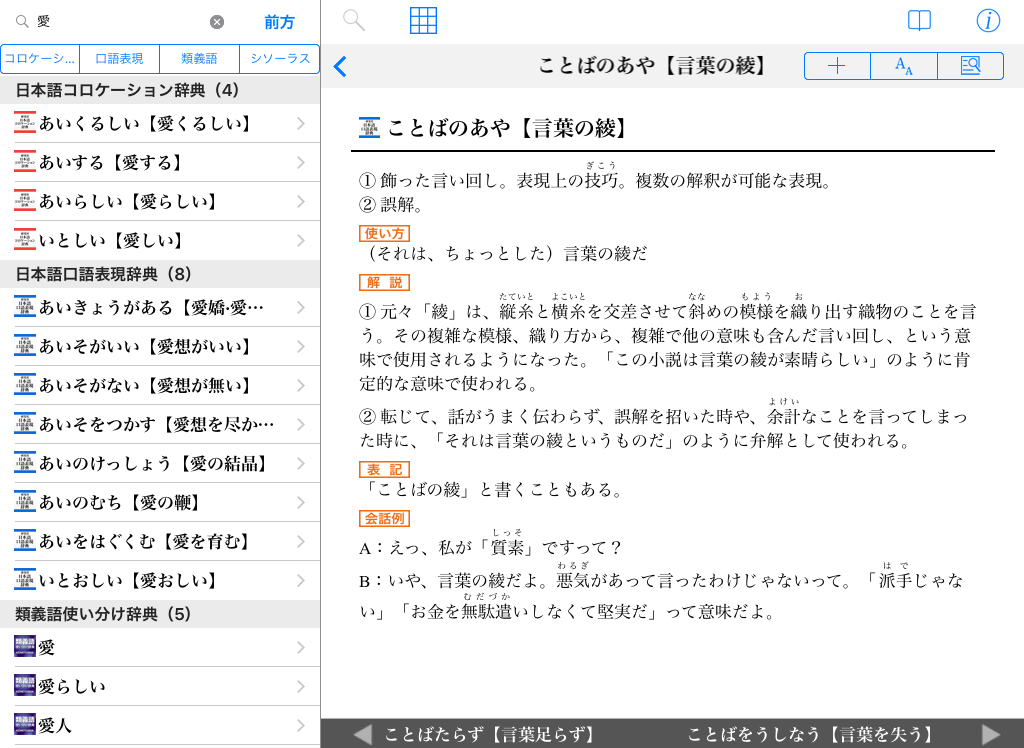Switch to the 類義語 tab
This screenshot has width=1024, height=748.
[200, 59]
